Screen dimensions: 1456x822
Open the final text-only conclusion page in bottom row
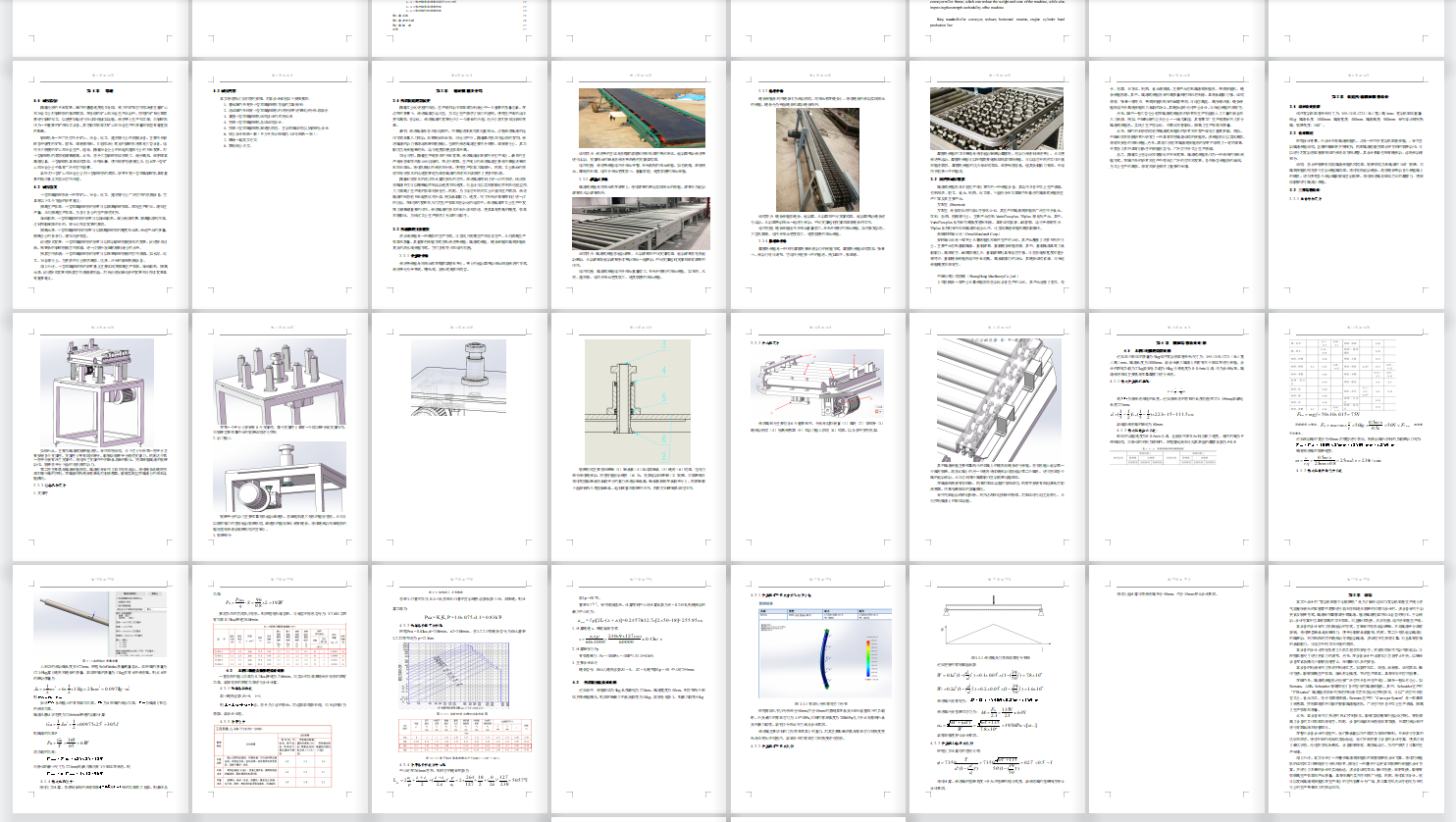point(1356,689)
